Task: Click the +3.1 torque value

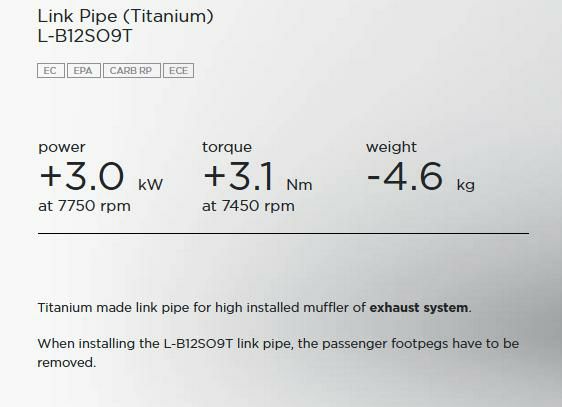Action: 238,176
